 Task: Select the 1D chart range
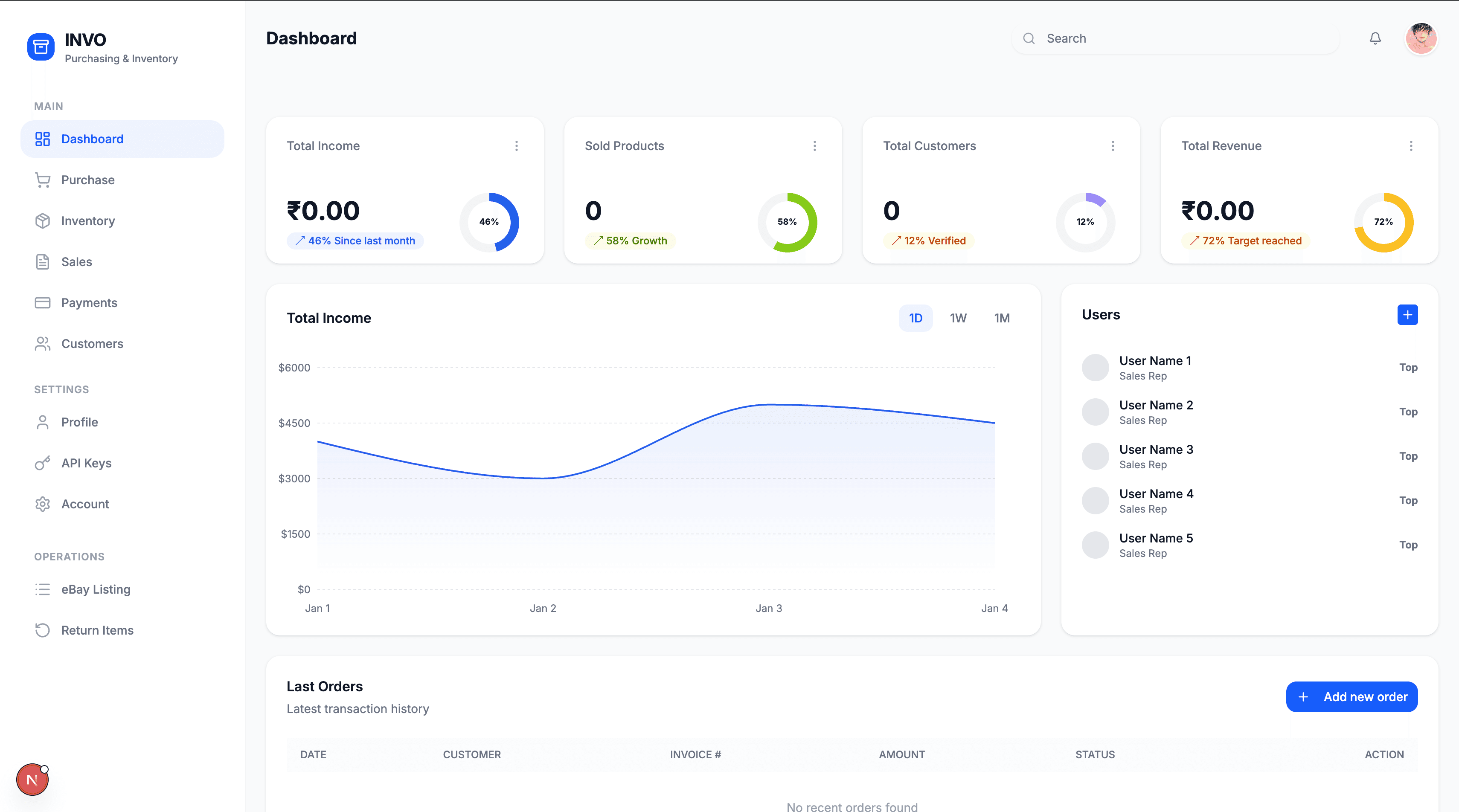click(916, 318)
